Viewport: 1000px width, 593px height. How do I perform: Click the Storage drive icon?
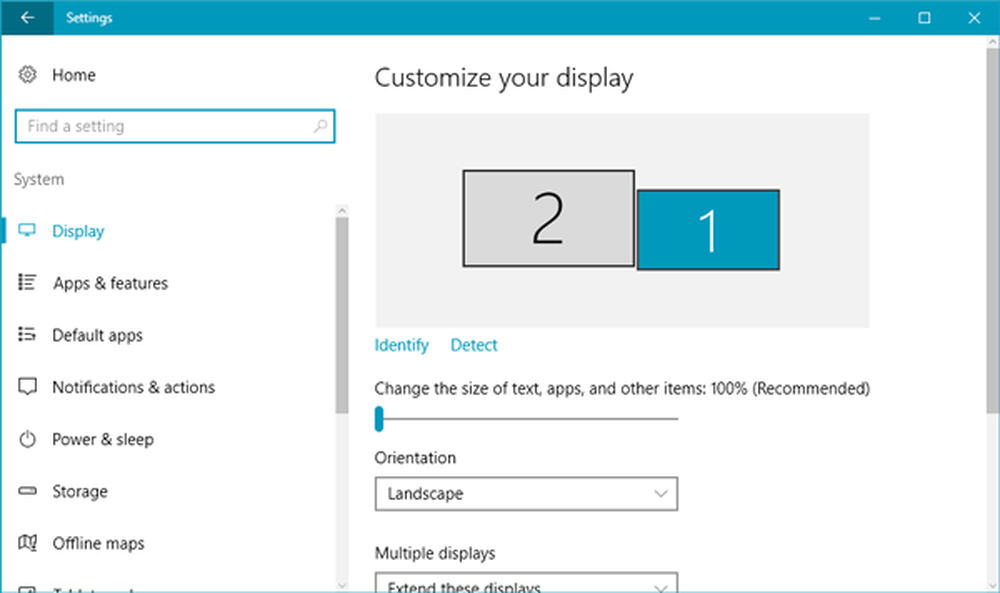pos(27,491)
